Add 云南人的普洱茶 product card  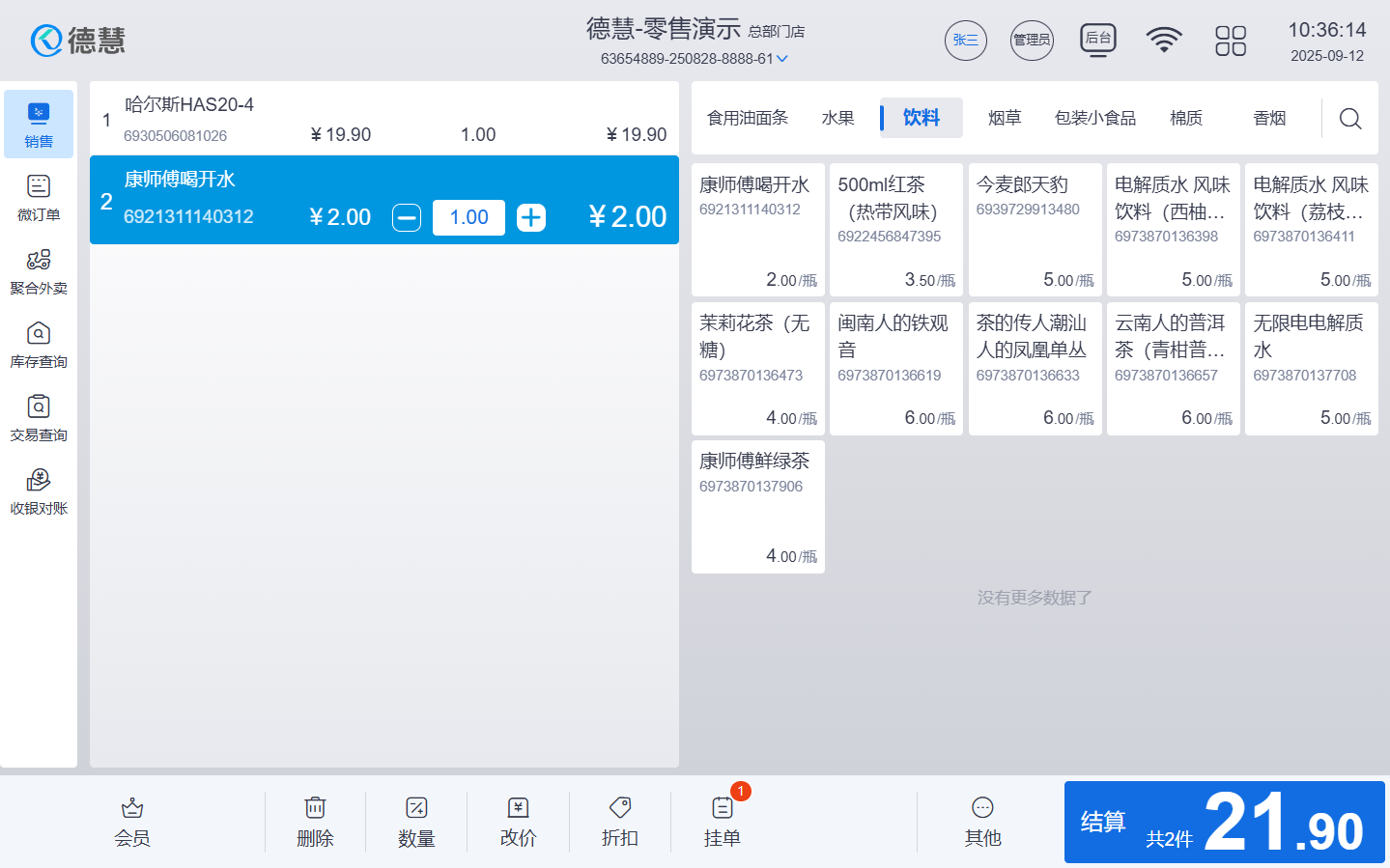tap(1174, 369)
